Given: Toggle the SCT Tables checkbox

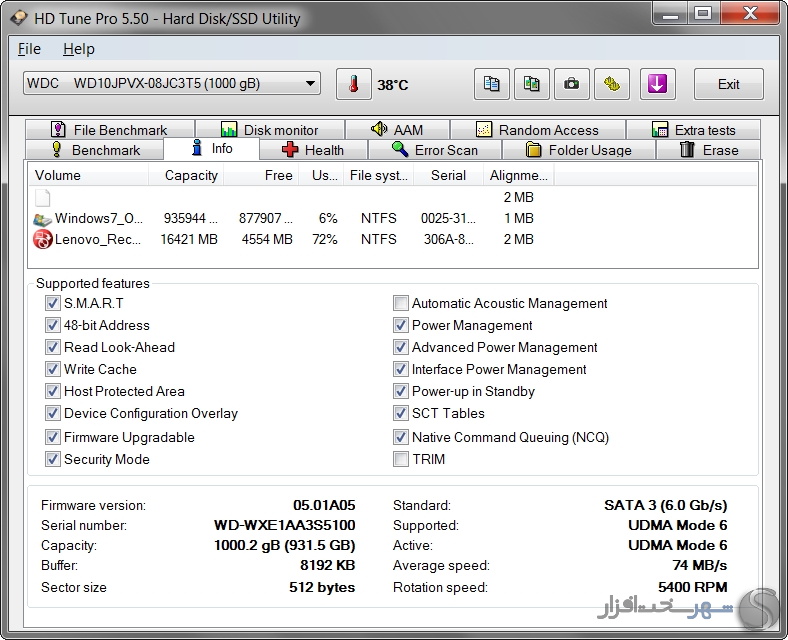Looking at the screenshot, I should 401,413.
